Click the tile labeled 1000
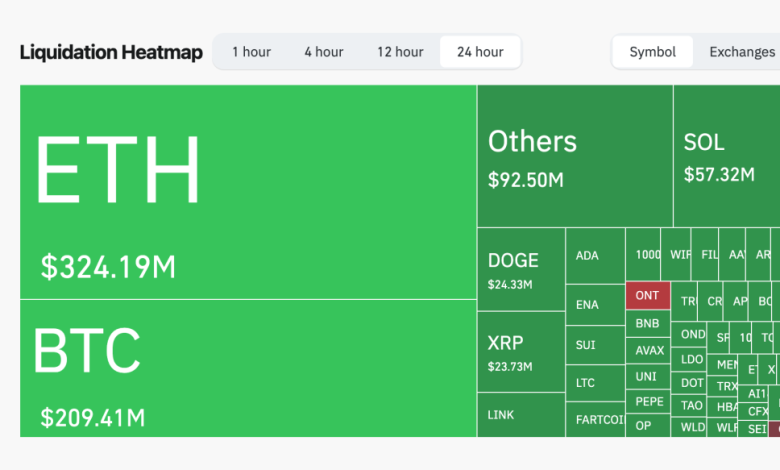Image resolution: width=780 pixels, height=470 pixels. [x=643, y=255]
